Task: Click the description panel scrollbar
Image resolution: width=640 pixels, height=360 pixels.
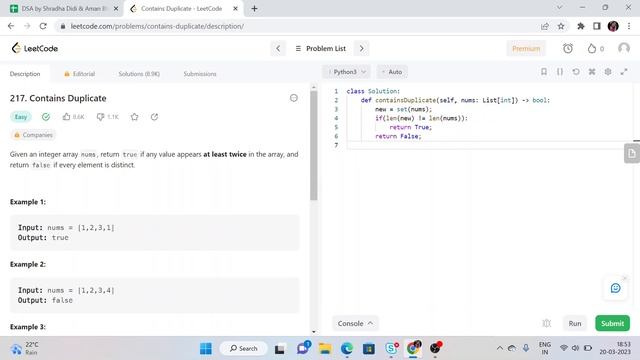Action: [313, 145]
